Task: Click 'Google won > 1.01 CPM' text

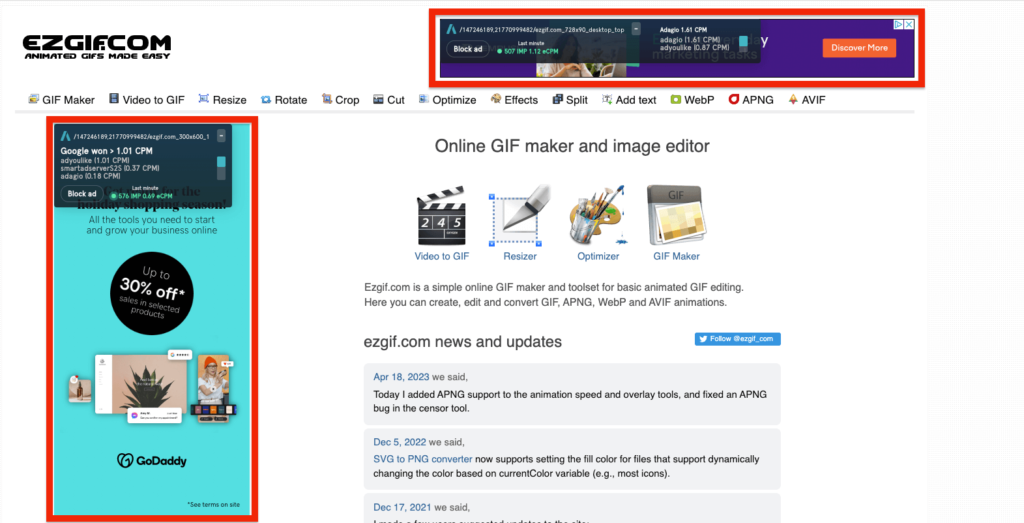Action: (106, 151)
